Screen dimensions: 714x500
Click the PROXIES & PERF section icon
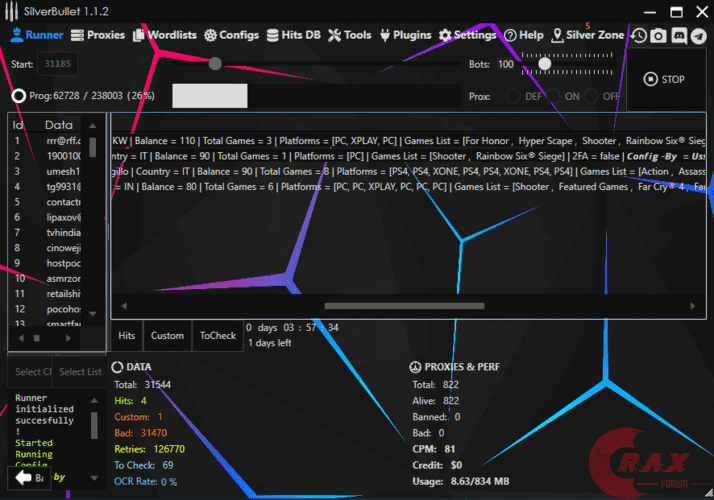click(x=415, y=367)
